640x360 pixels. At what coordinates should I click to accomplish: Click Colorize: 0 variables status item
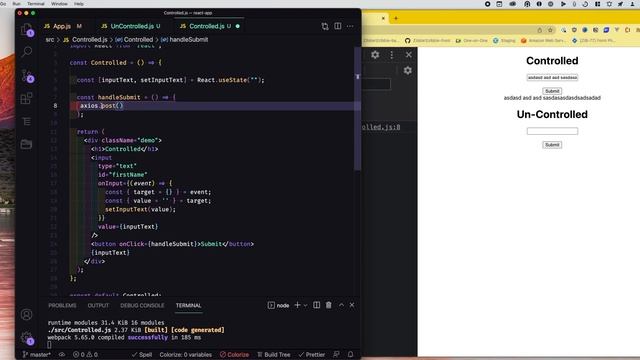click(x=186, y=354)
